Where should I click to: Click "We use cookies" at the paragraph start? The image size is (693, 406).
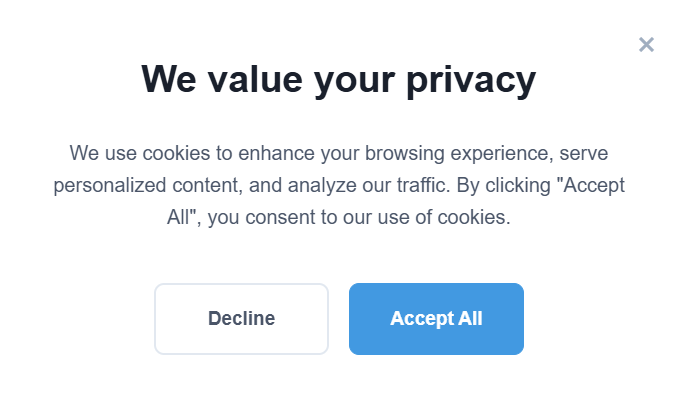(140, 153)
